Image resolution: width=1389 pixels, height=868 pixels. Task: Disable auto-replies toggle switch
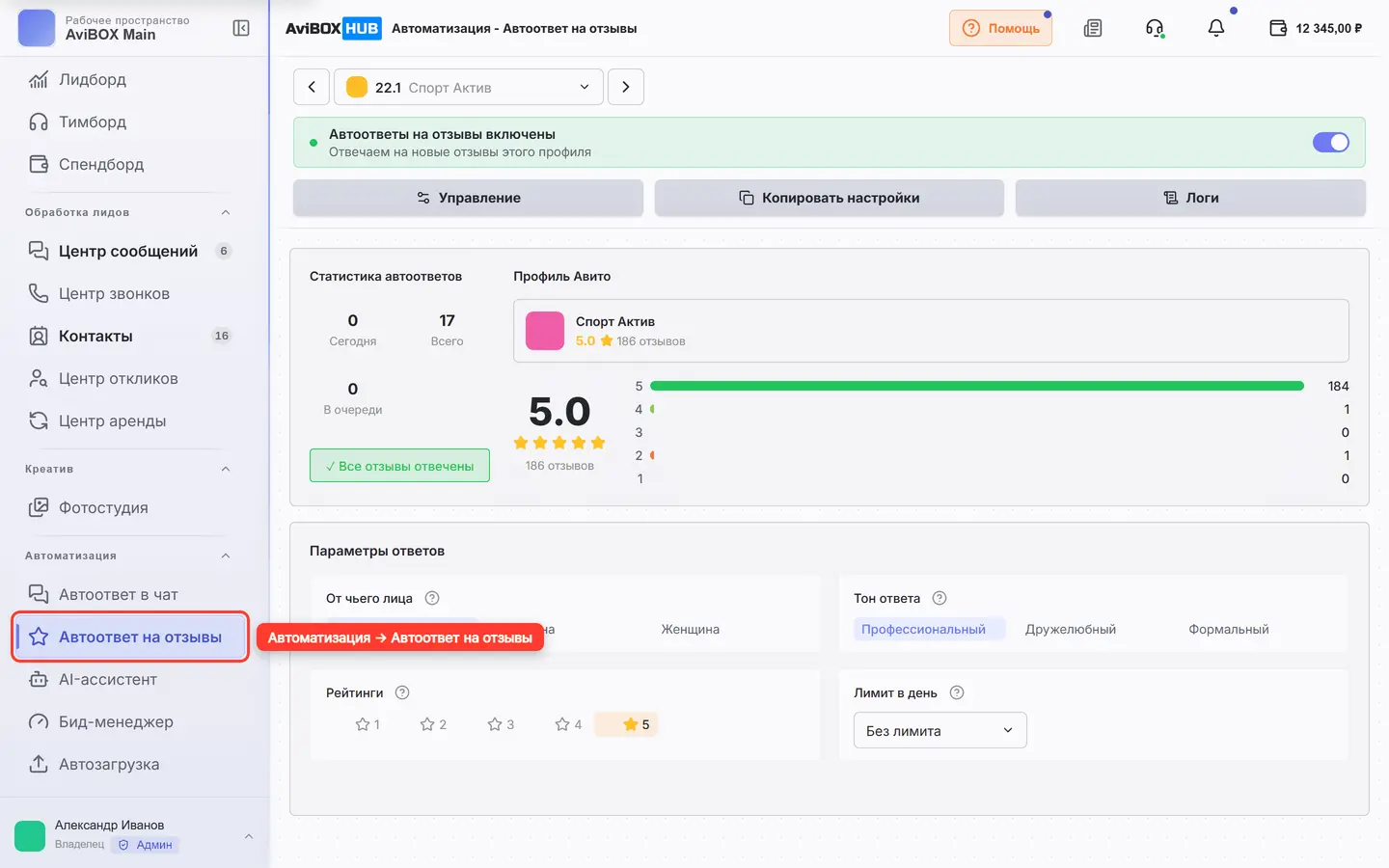(1331, 142)
